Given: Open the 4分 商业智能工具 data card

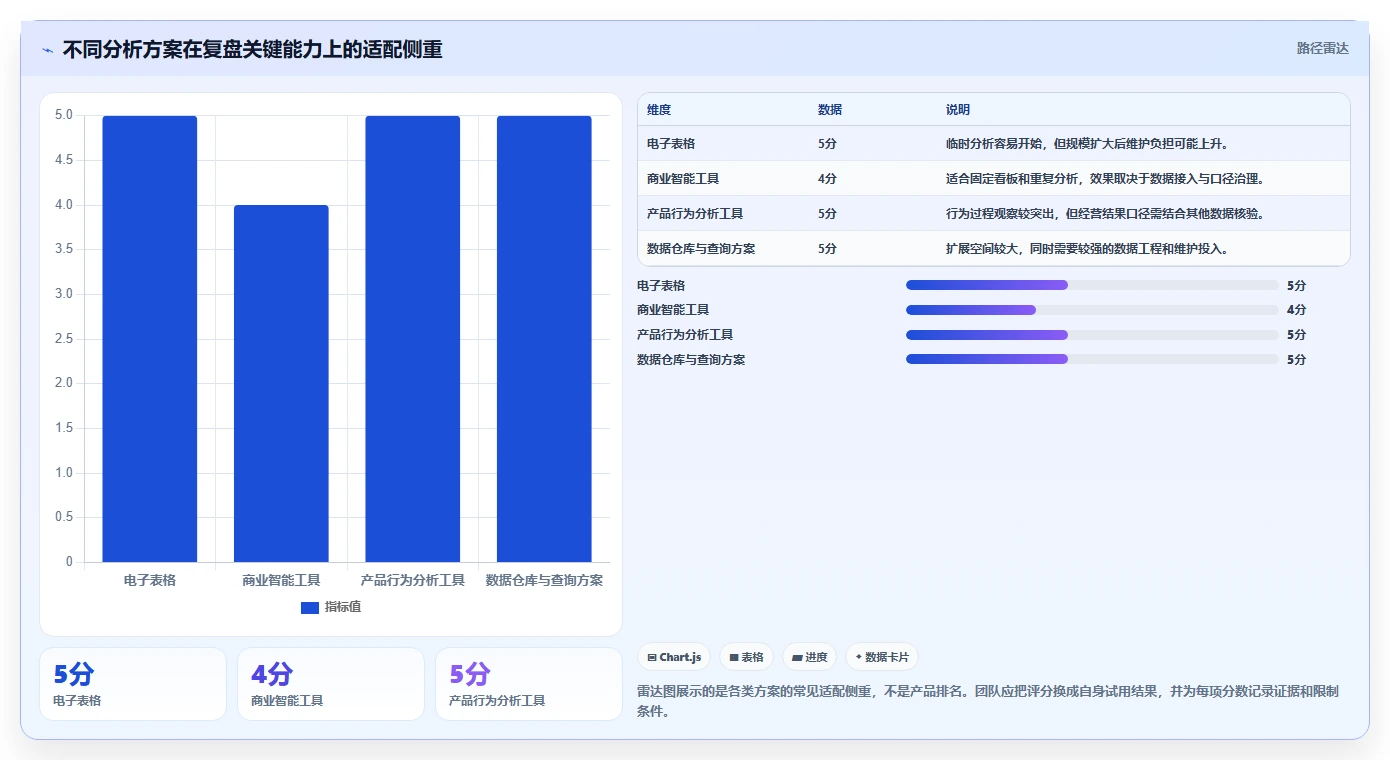Looking at the screenshot, I should [331, 684].
